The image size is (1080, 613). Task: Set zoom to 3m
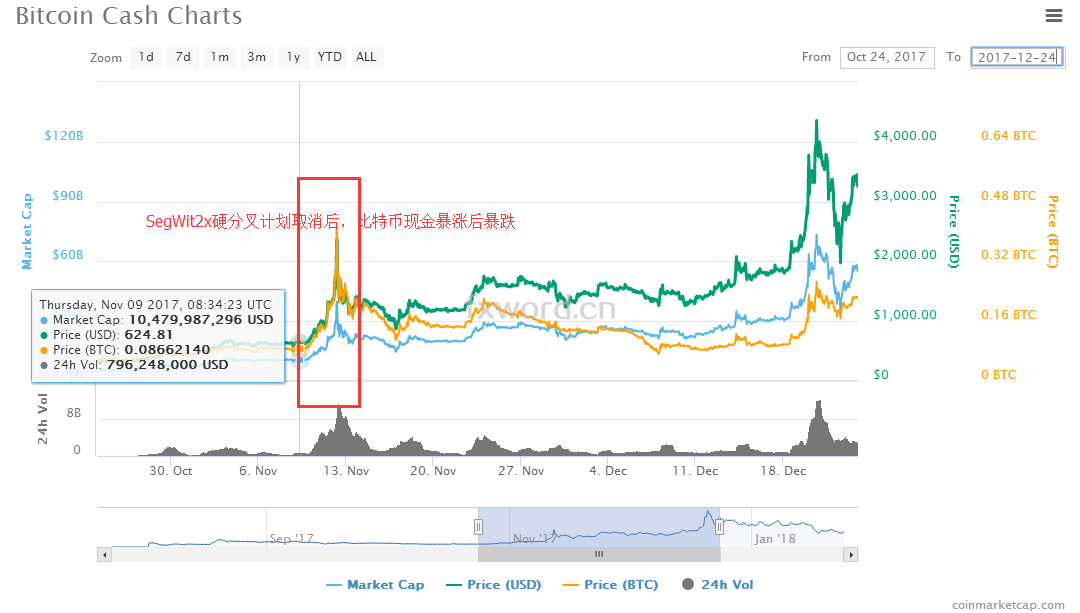click(257, 57)
